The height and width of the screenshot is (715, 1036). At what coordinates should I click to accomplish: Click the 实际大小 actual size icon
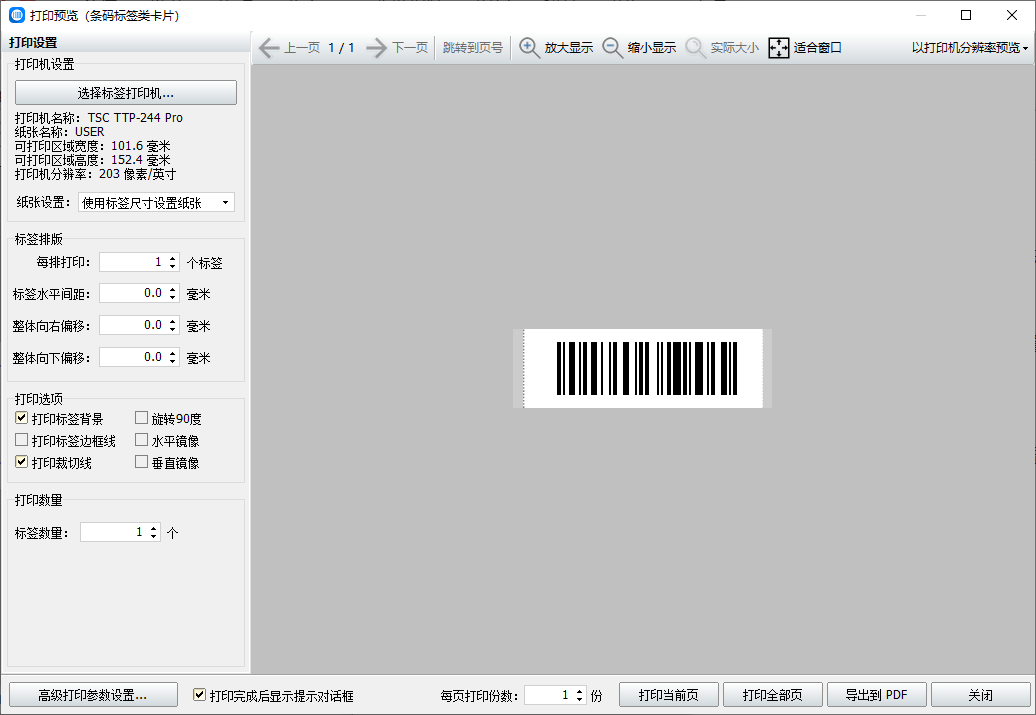coord(696,48)
